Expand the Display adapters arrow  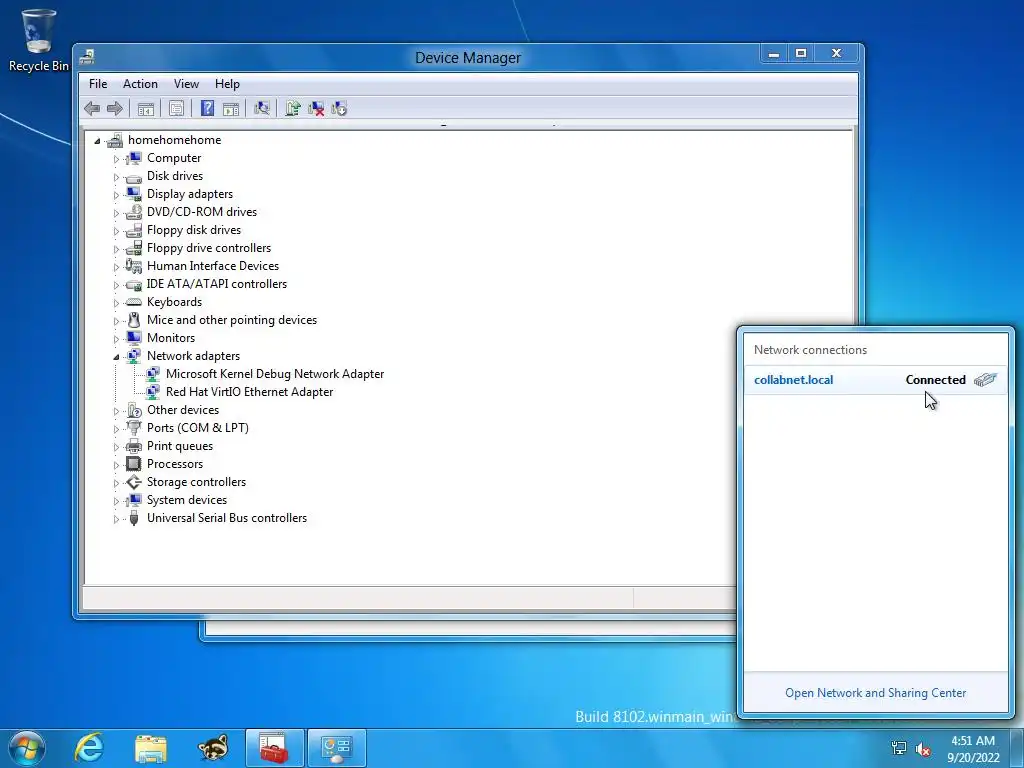click(x=116, y=195)
